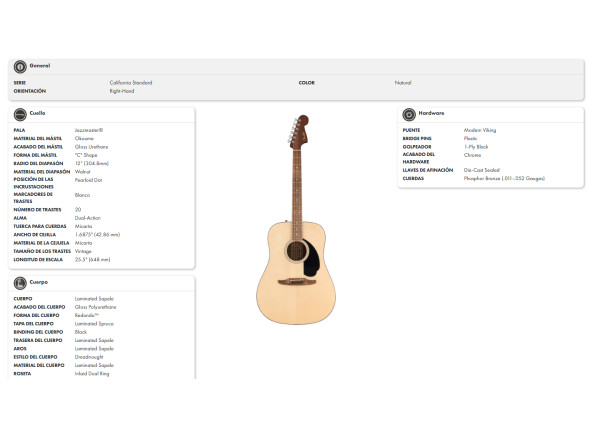The width and height of the screenshot is (590, 434).
Task: Click the General section heading
Action: click(40, 65)
